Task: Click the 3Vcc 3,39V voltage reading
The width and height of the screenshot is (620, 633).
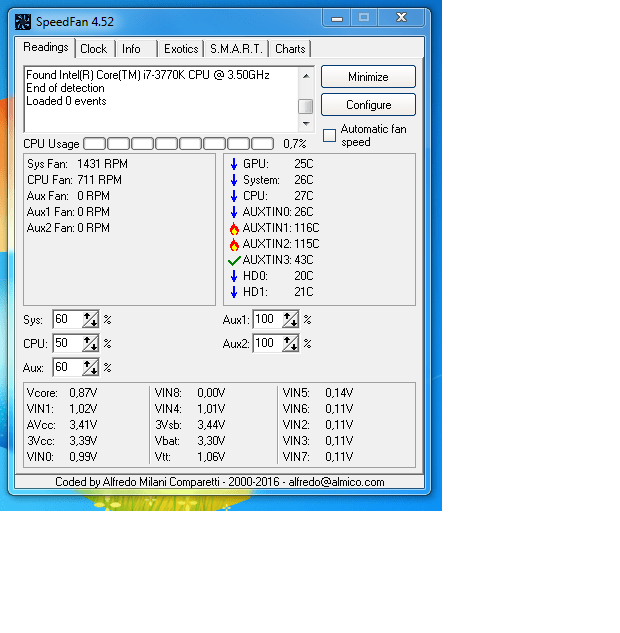Action: click(x=62, y=441)
